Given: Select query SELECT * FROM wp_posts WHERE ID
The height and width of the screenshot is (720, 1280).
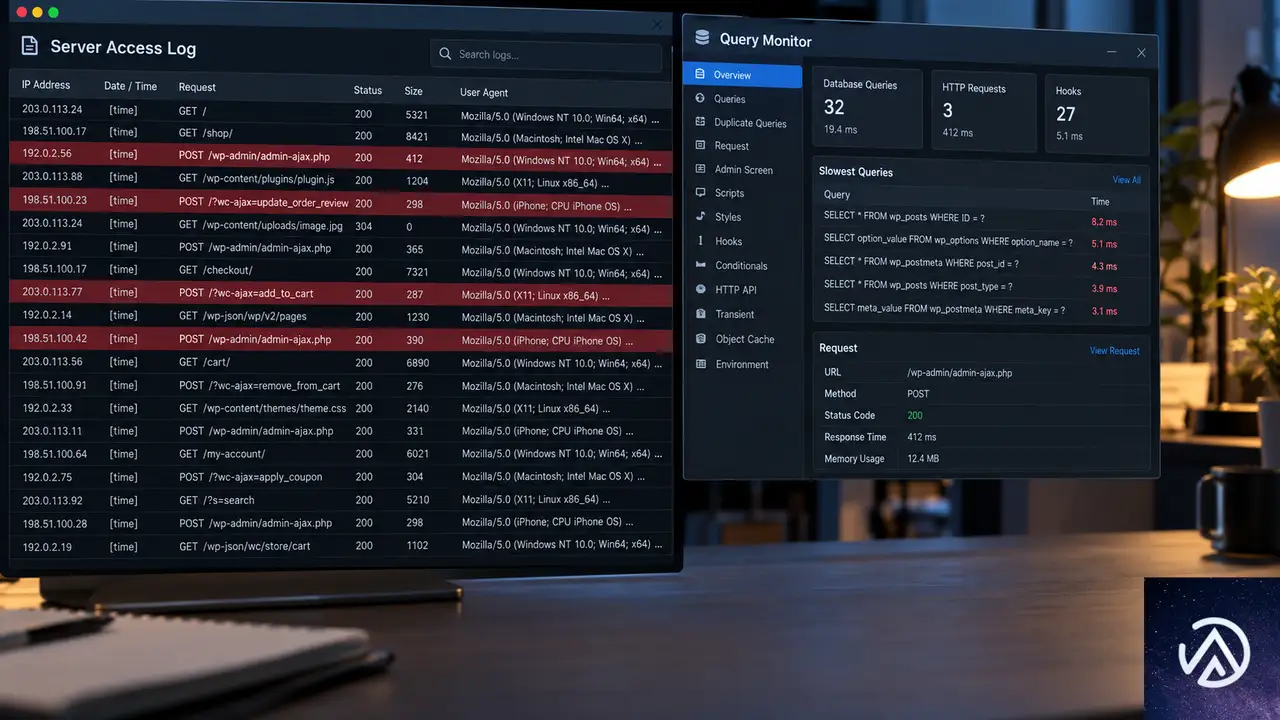Looking at the screenshot, I should click(904, 217).
